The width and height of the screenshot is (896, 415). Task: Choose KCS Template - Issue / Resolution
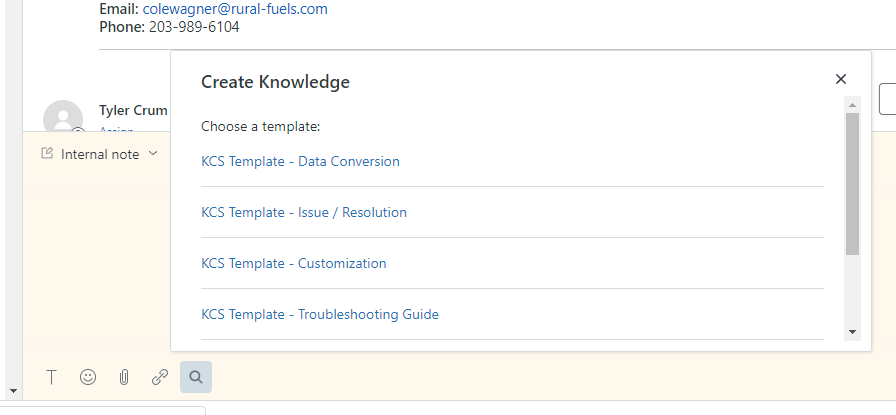tap(304, 212)
